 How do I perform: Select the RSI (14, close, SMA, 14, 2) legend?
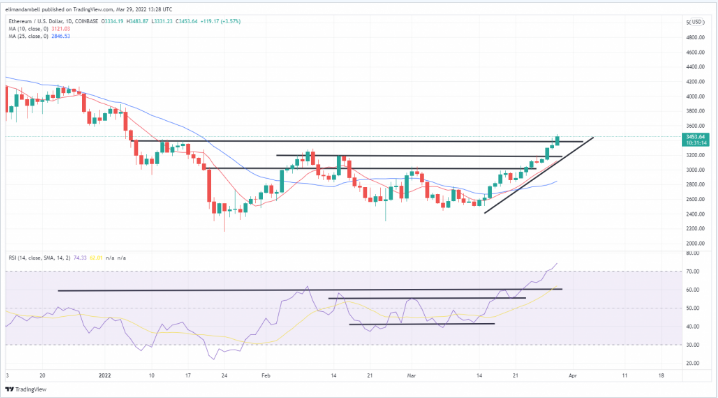tap(39, 258)
